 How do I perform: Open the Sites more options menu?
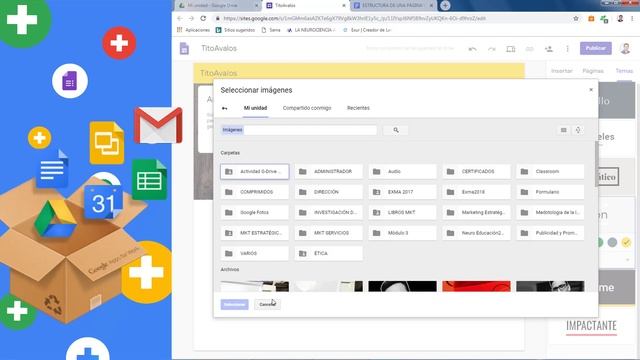[567, 49]
